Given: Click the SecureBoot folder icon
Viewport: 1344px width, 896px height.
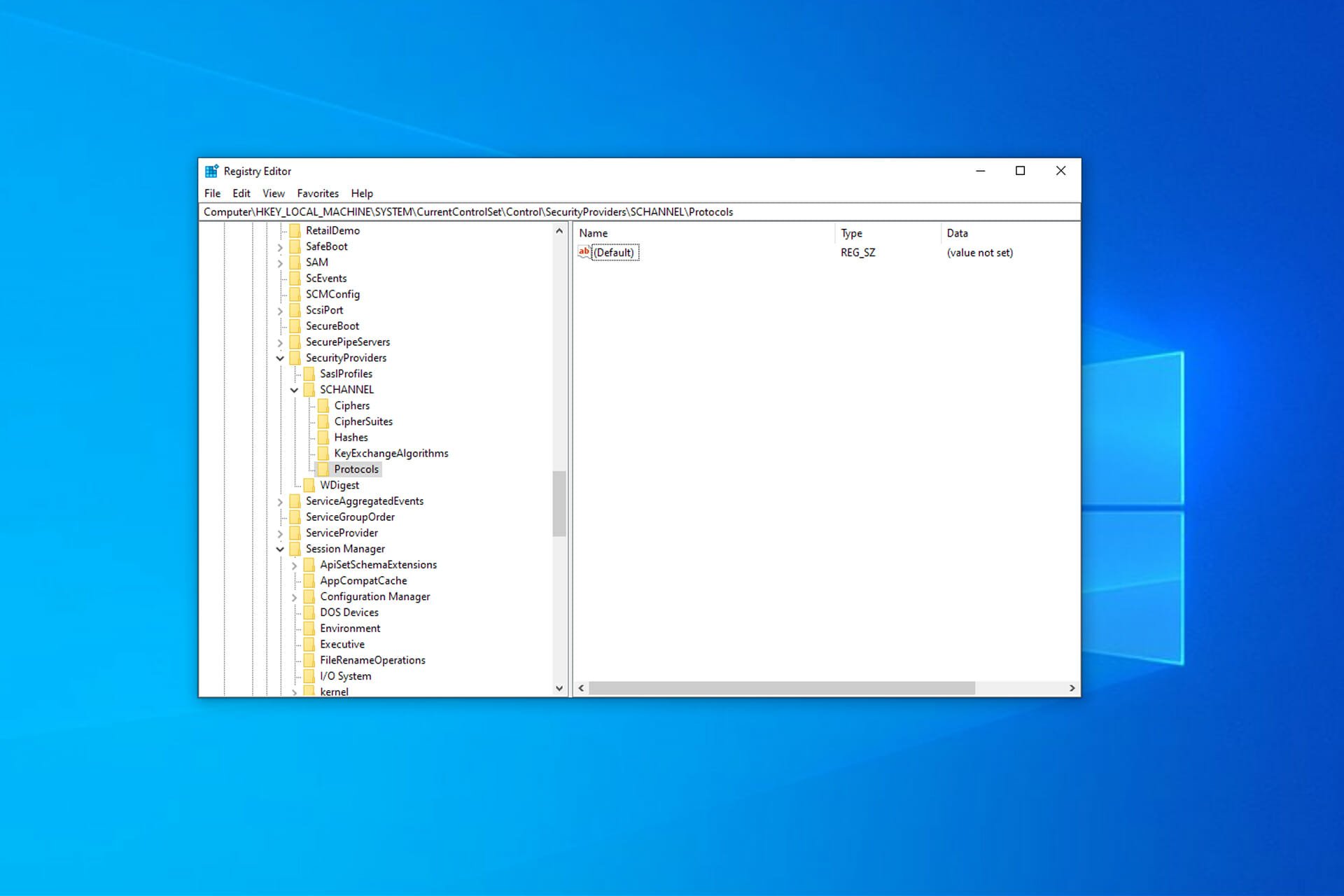Looking at the screenshot, I should tap(295, 326).
